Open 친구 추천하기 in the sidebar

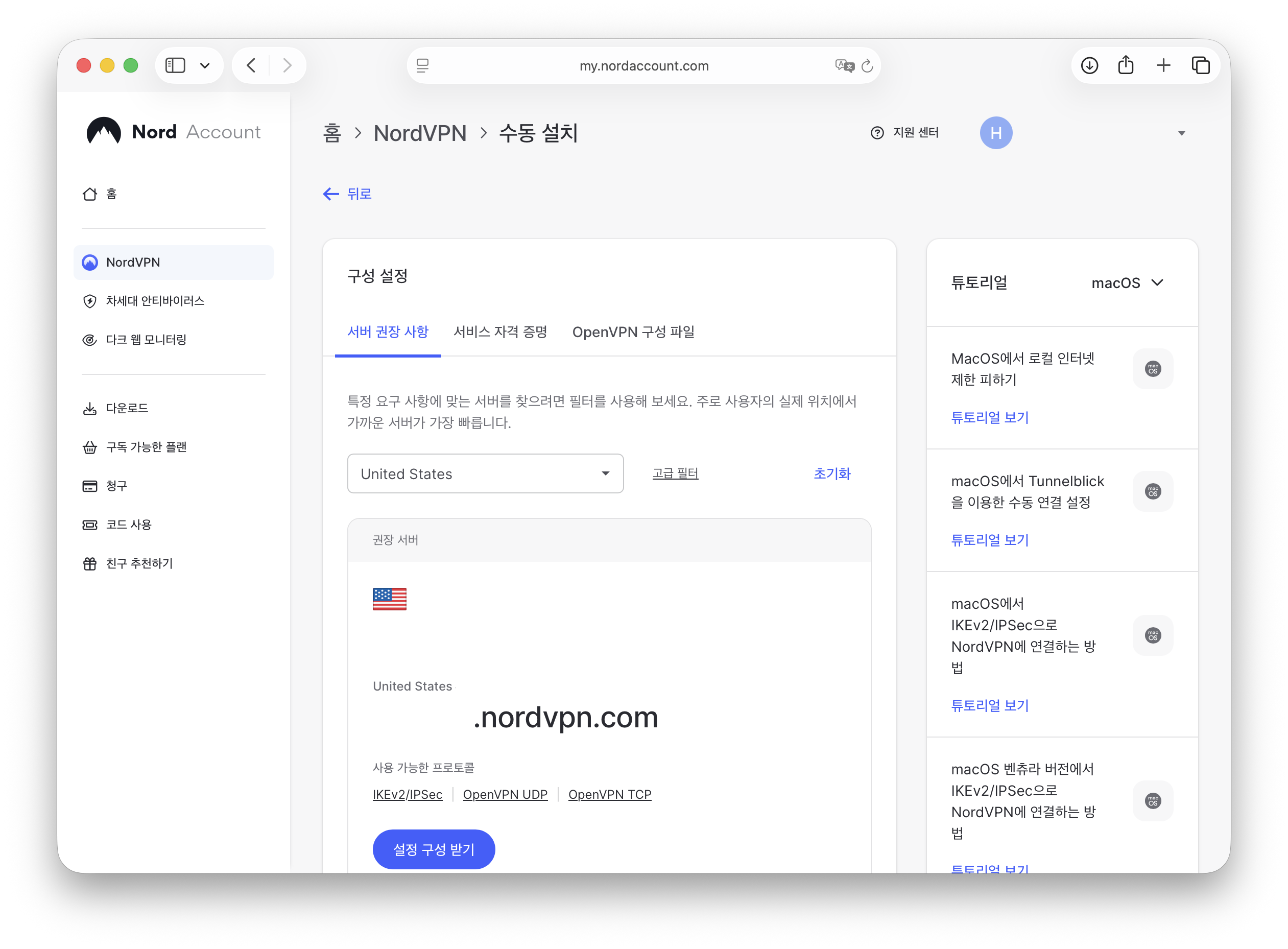coord(174,563)
